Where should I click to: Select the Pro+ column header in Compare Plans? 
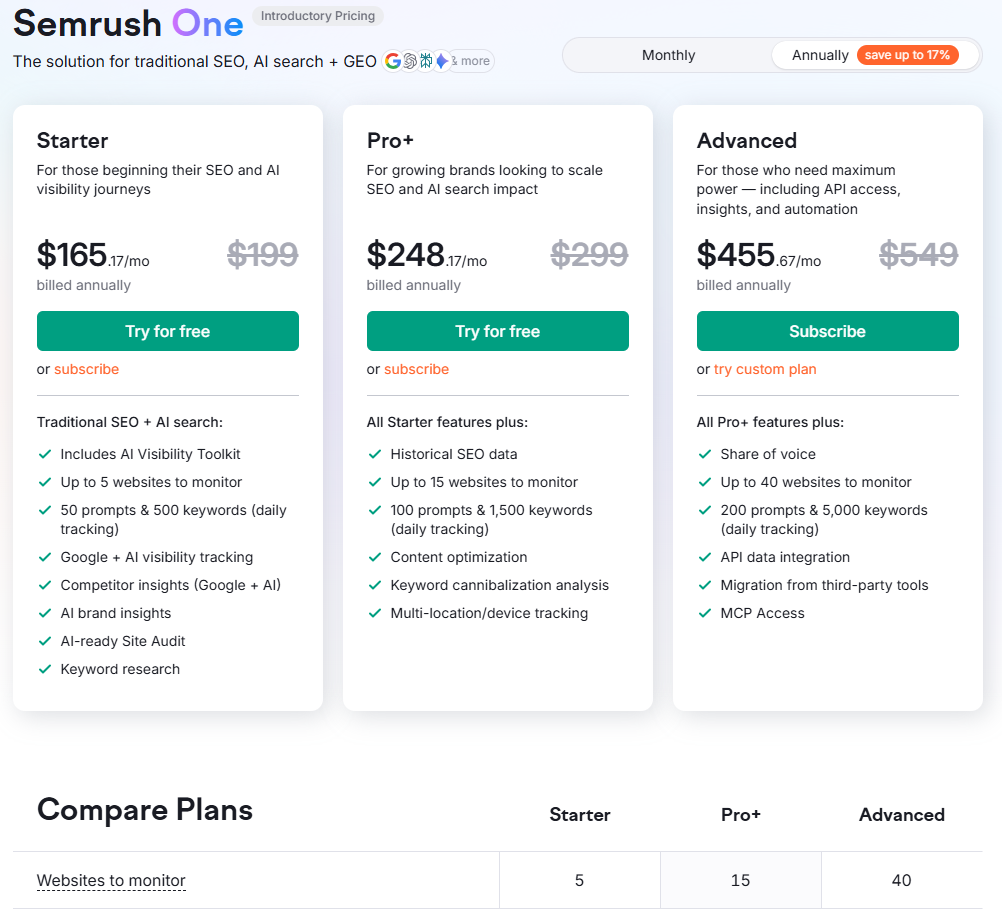(740, 815)
